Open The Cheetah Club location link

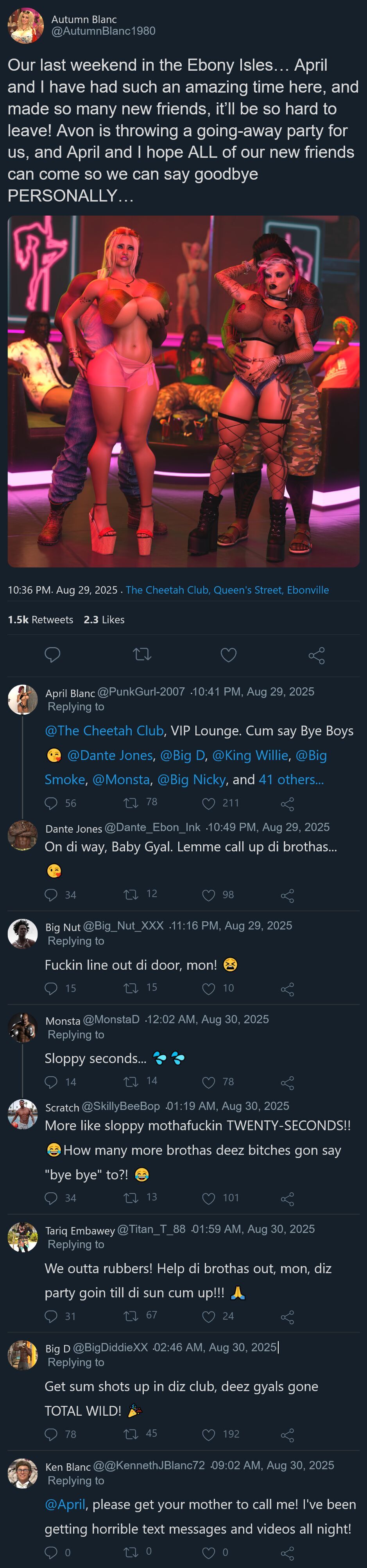pos(227,590)
